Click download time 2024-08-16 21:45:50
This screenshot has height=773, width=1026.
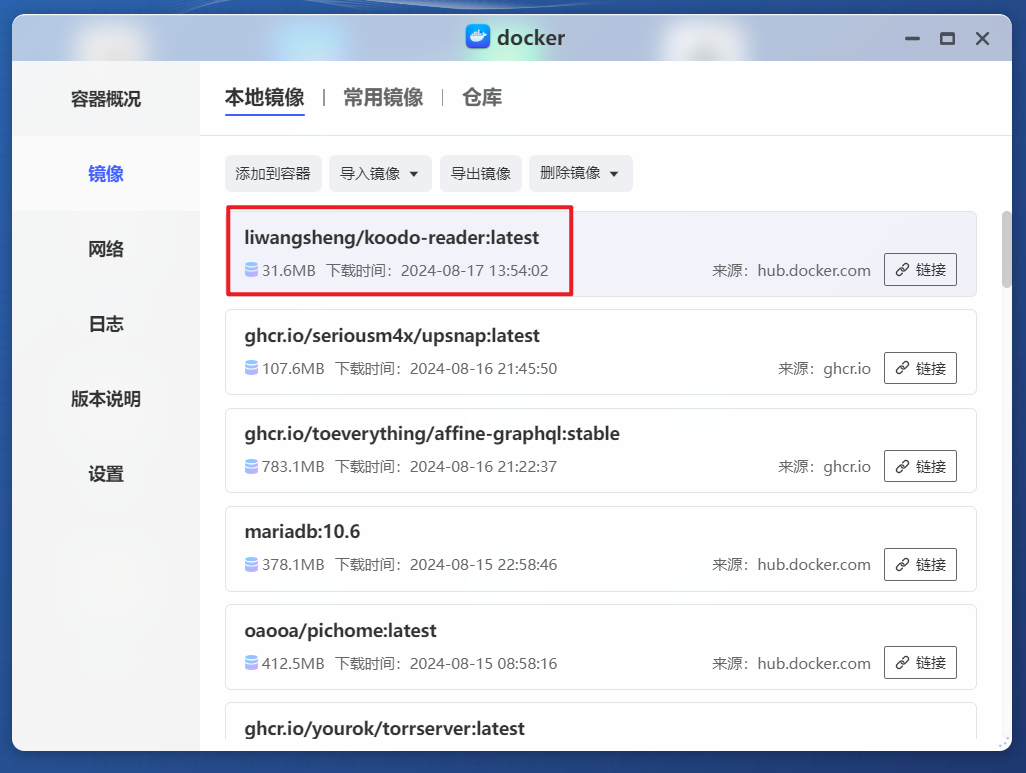(484, 369)
